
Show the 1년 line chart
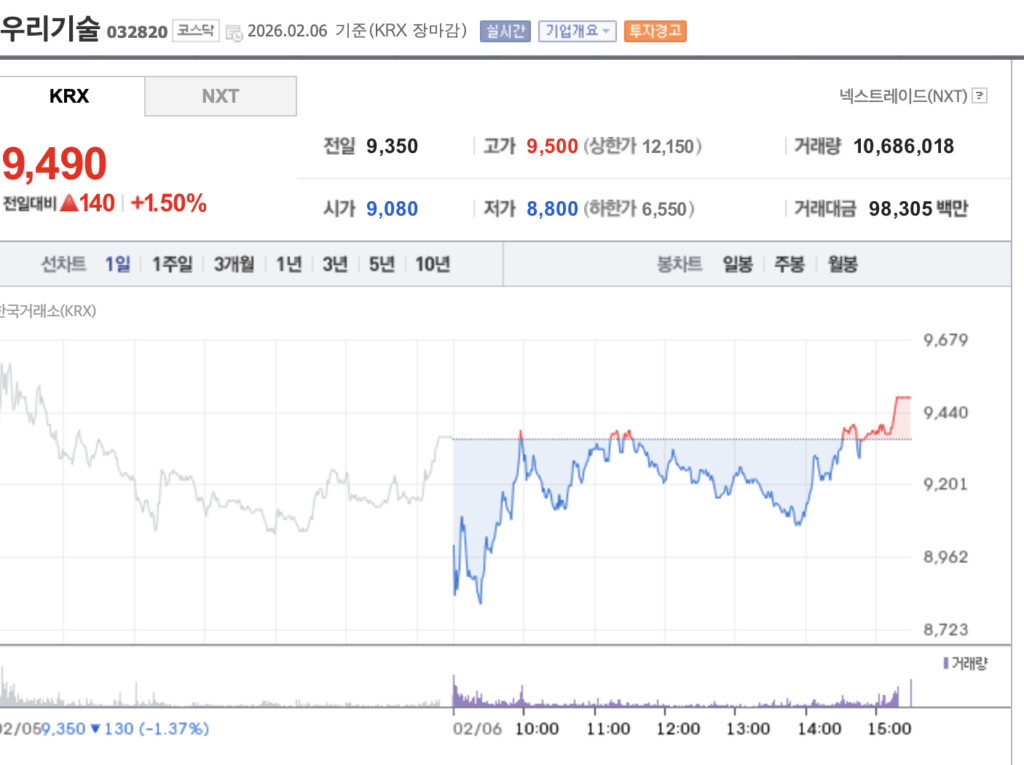289,264
